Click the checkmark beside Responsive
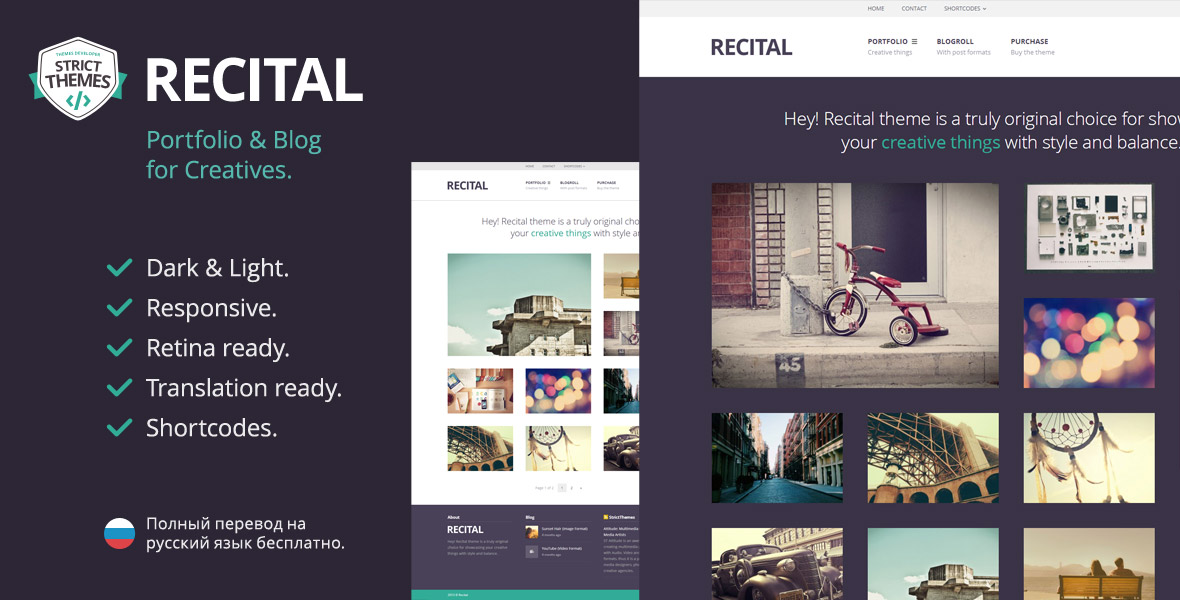The width and height of the screenshot is (1180, 600). click(120, 308)
